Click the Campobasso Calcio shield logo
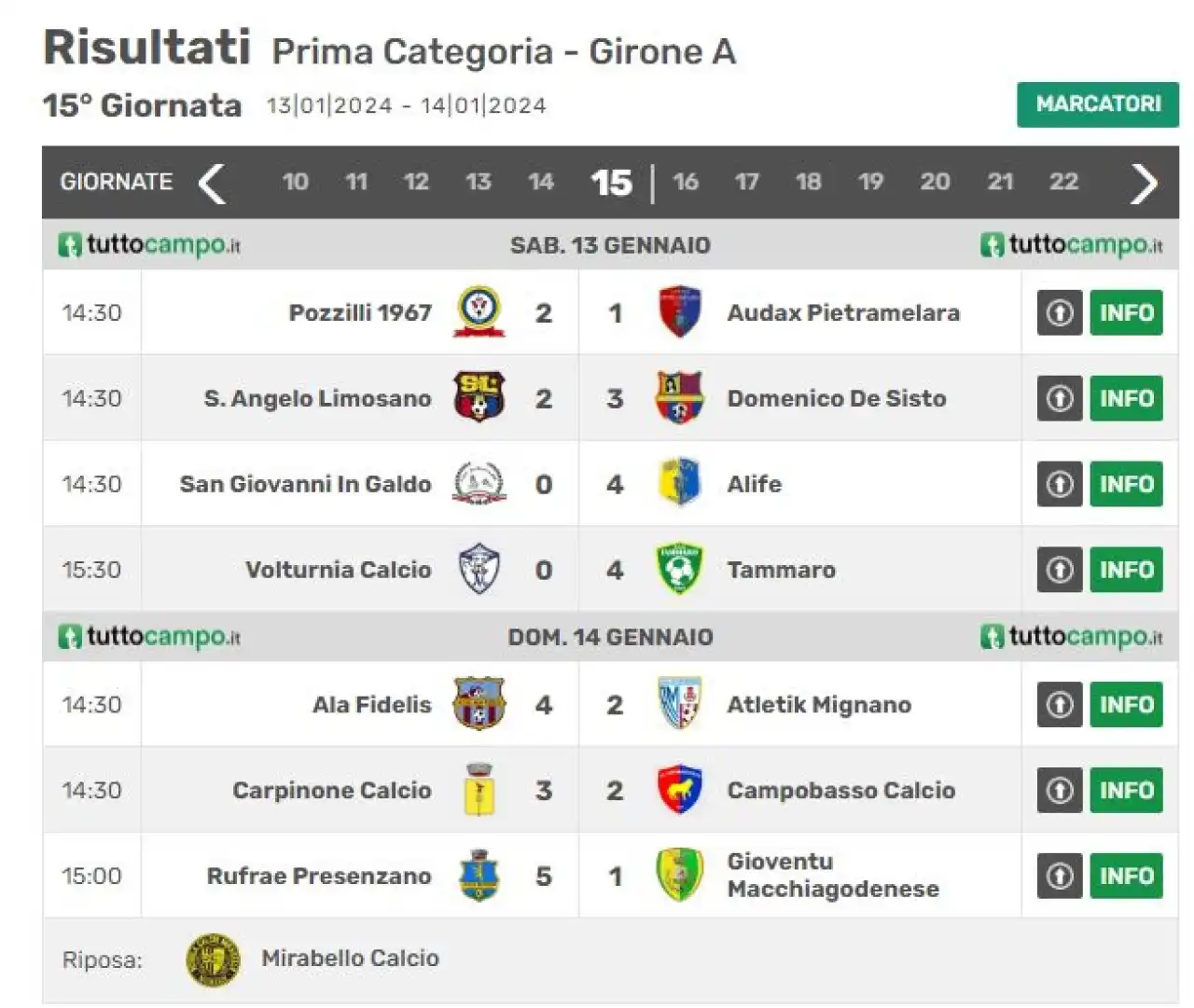The image size is (1194, 1008). tap(680, 790)
